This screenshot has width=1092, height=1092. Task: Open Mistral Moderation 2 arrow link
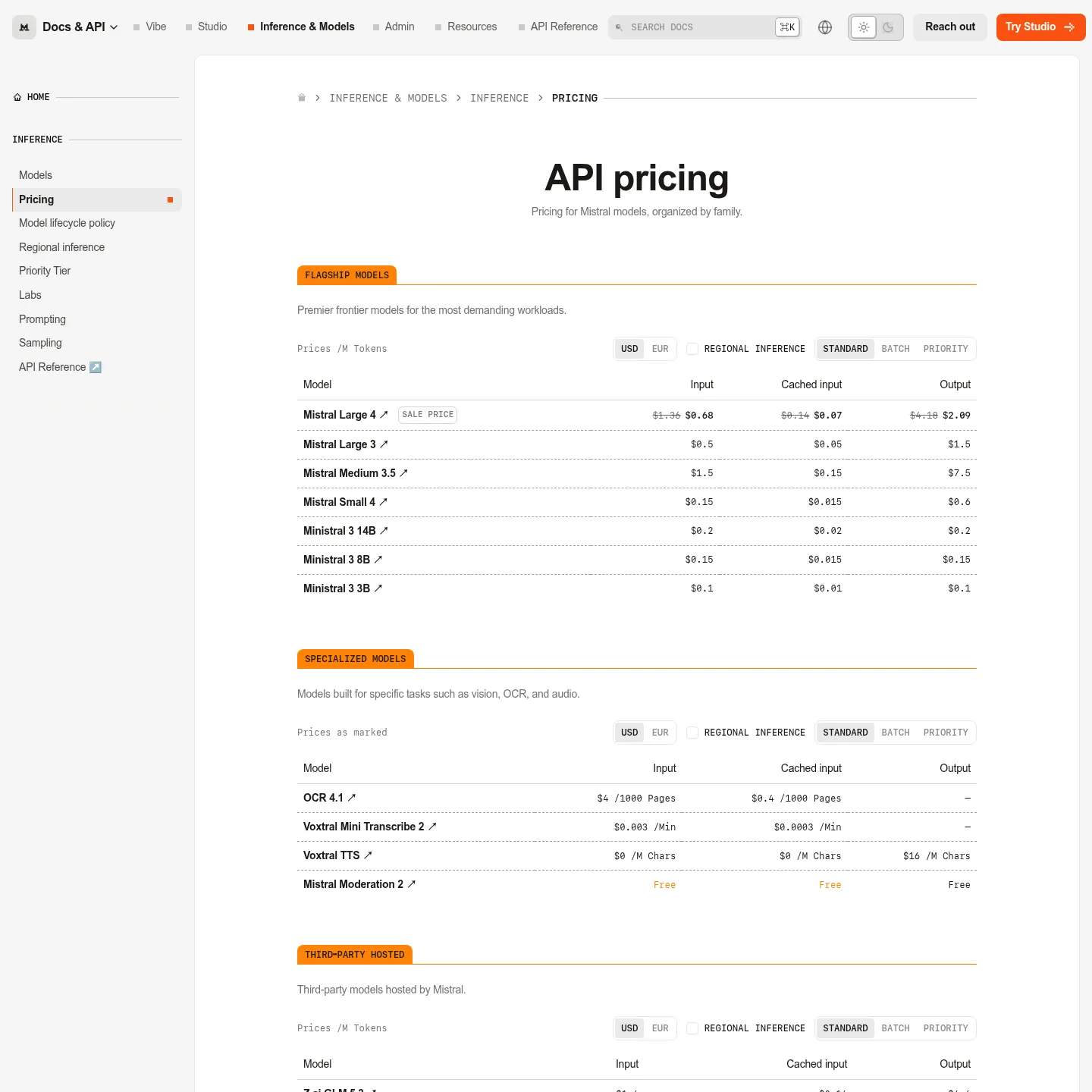pos(411,884)
